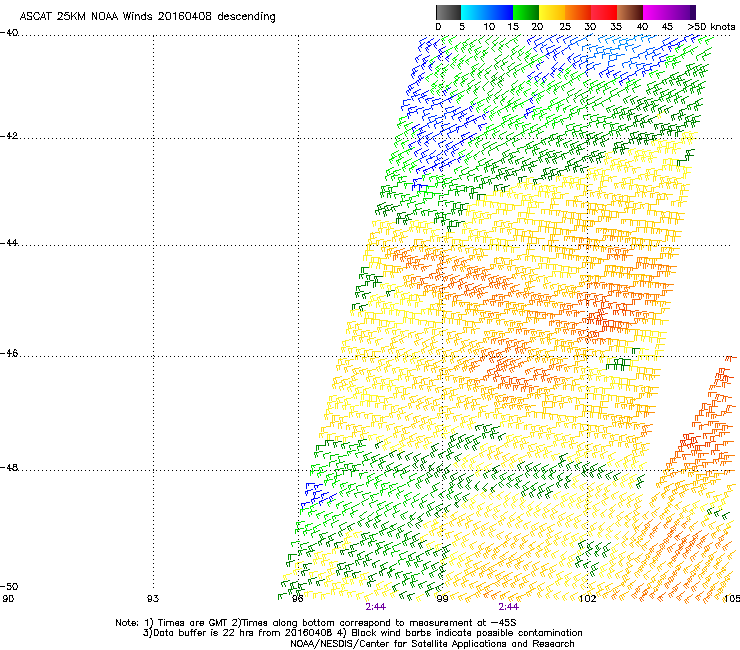Click the '10' legend scale label
Screen dimensions: 740x650
tap(488, 27)
